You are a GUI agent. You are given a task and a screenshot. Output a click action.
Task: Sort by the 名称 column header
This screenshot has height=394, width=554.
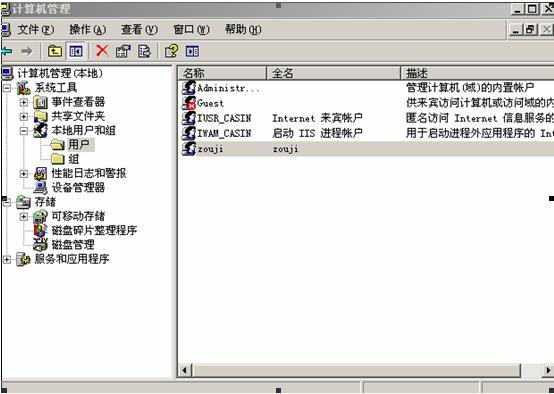point(222,73)
